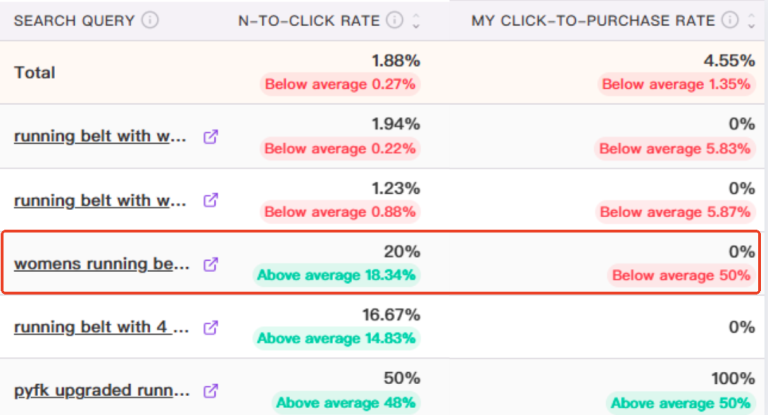Click external link icon for pyfk upgraded runn...
The height and width of the screenshot is (415, 768).
(211, 391)
